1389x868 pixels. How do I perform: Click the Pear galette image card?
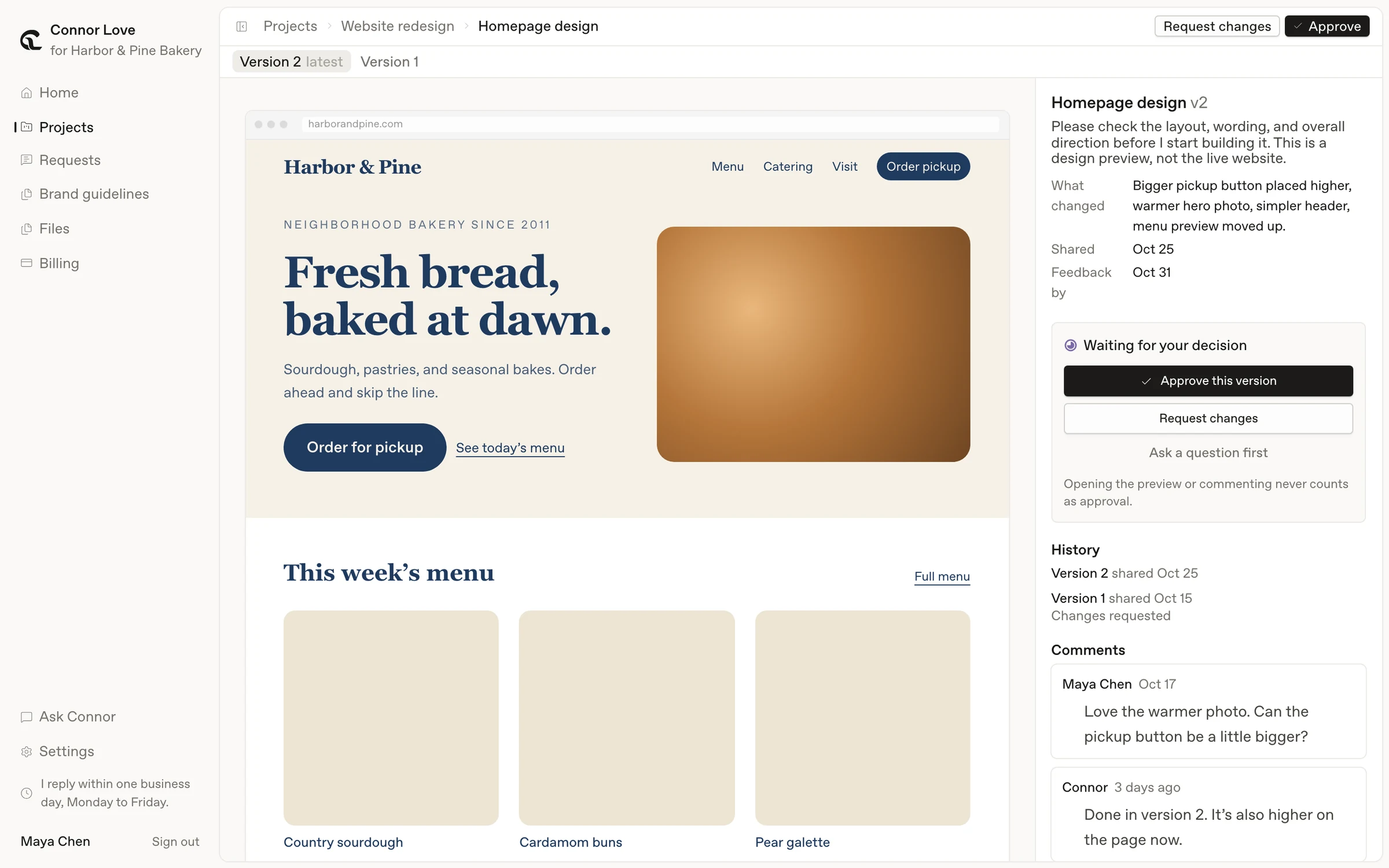pos(862,718)
